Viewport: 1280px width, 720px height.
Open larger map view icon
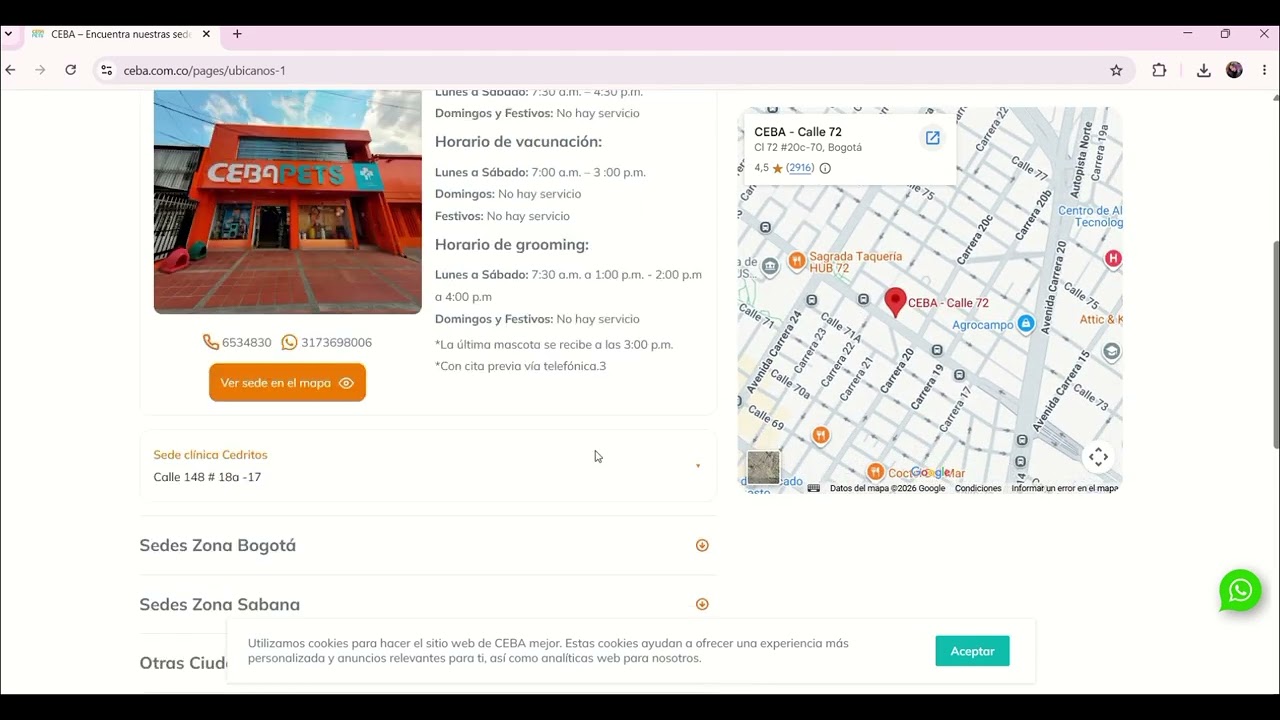[x=932, y=138]
